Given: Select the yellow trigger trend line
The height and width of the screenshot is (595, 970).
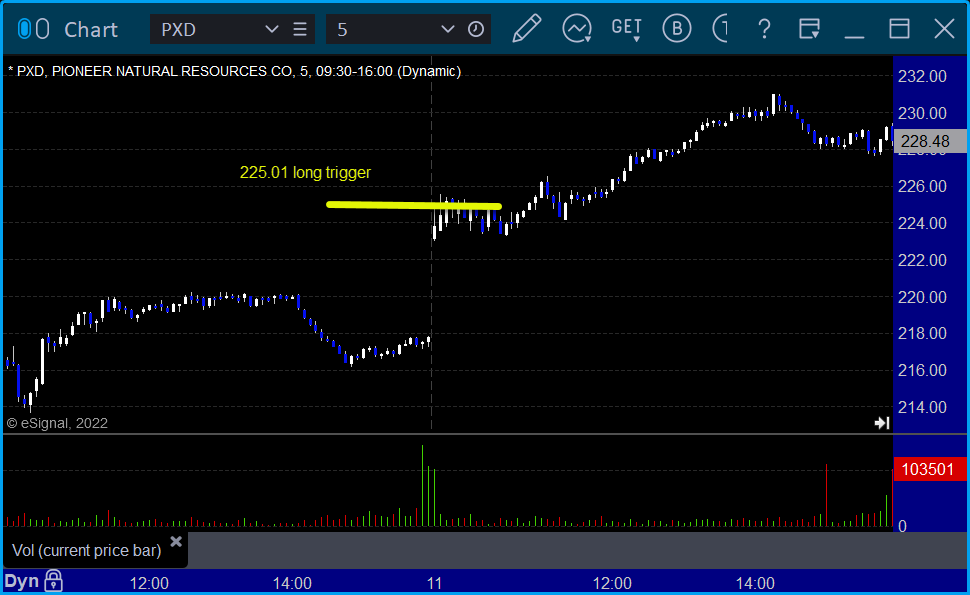Looking at the screenshot, I should pyautogui.click(x=414, y=205).
